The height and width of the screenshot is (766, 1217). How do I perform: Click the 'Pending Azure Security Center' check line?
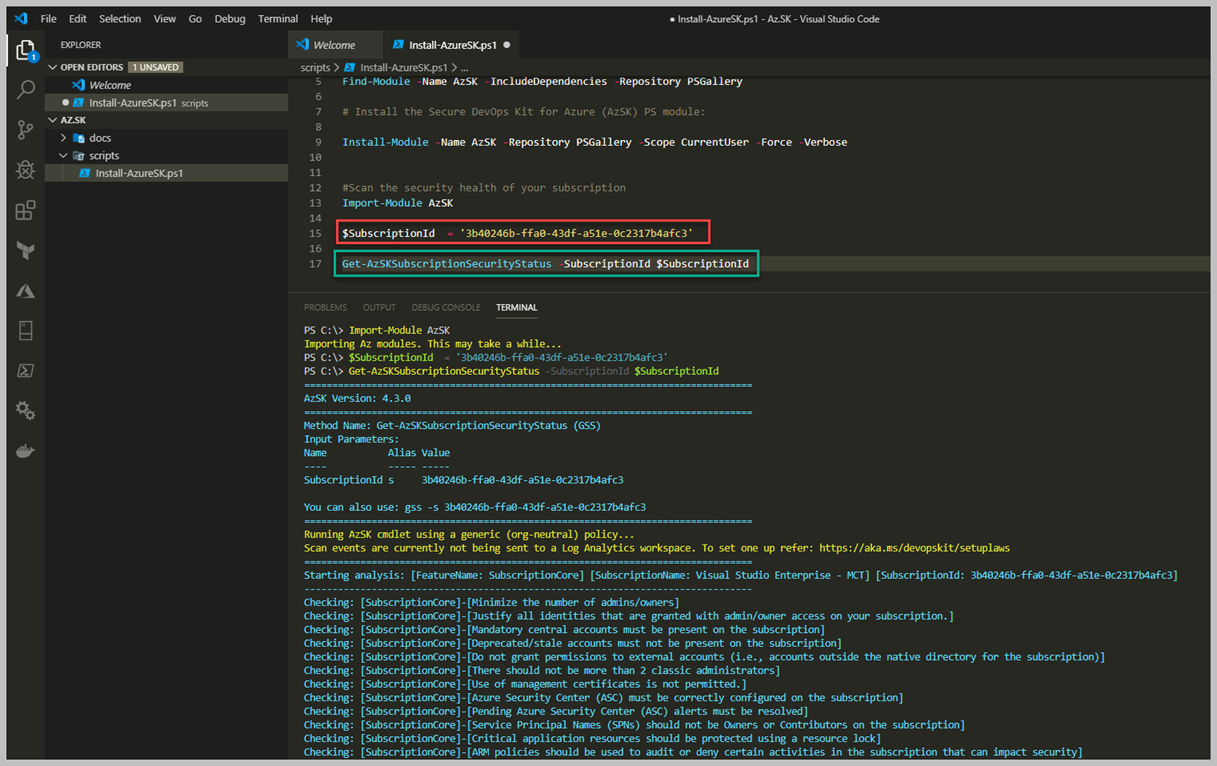coord(556,711)
